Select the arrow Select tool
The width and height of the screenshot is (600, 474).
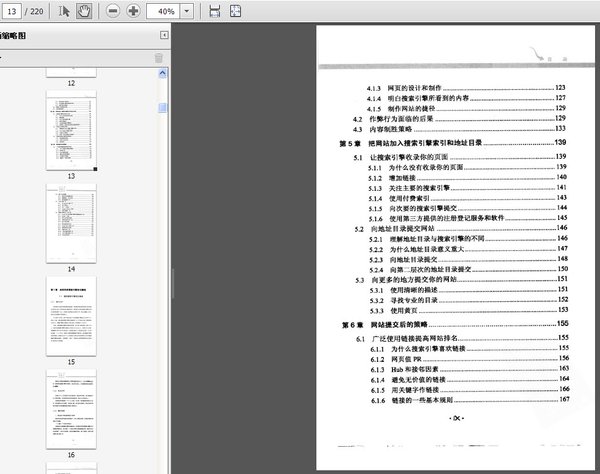(64, 11)
